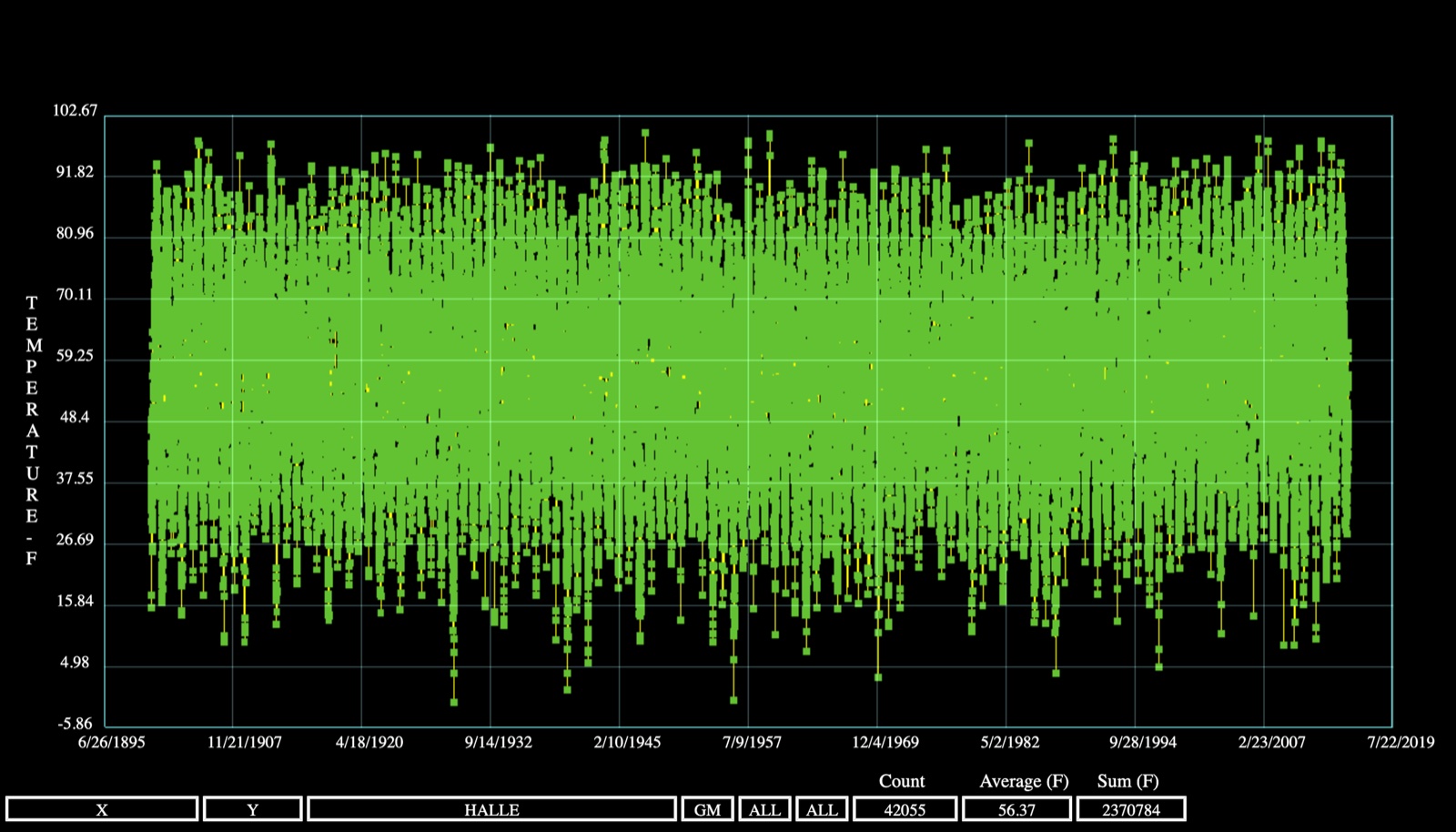Click the 70.11 y-axis value
Screen dimensions: 1456x832
pyautogui.click(x=75, y=294)
